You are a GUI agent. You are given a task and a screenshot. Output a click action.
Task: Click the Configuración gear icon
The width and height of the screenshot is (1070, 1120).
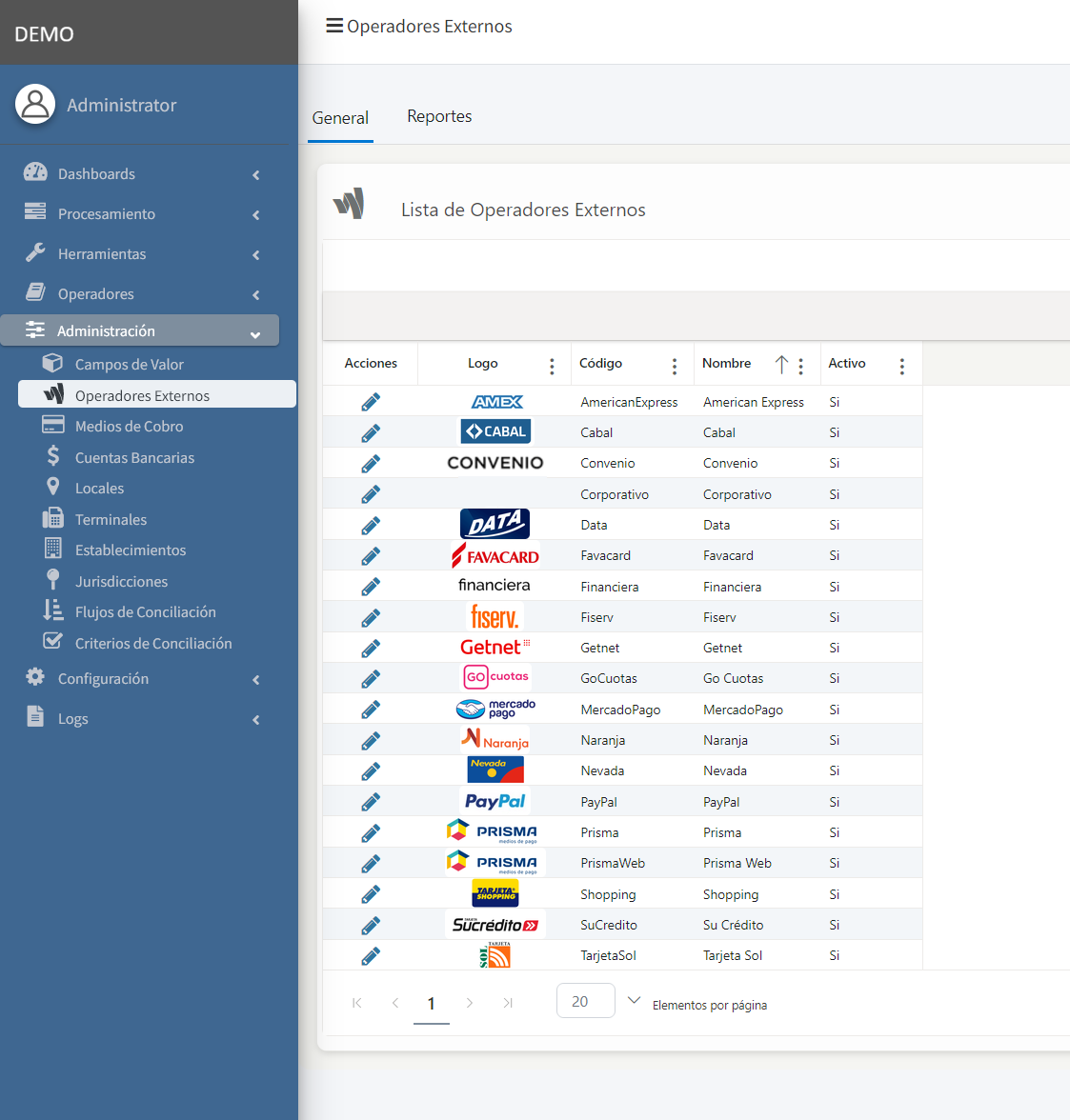pos(35,677)
